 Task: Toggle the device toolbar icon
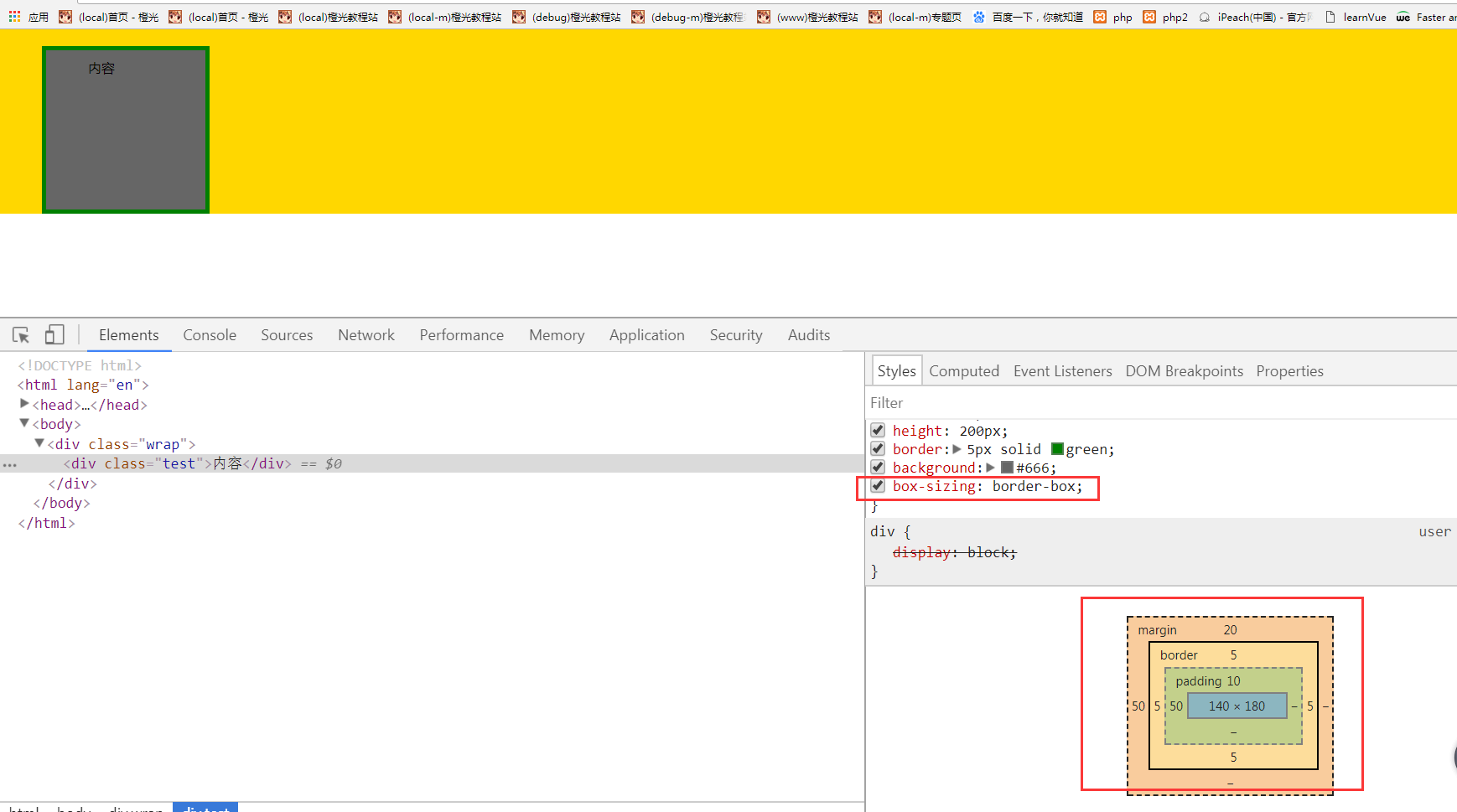pos(54,335)
